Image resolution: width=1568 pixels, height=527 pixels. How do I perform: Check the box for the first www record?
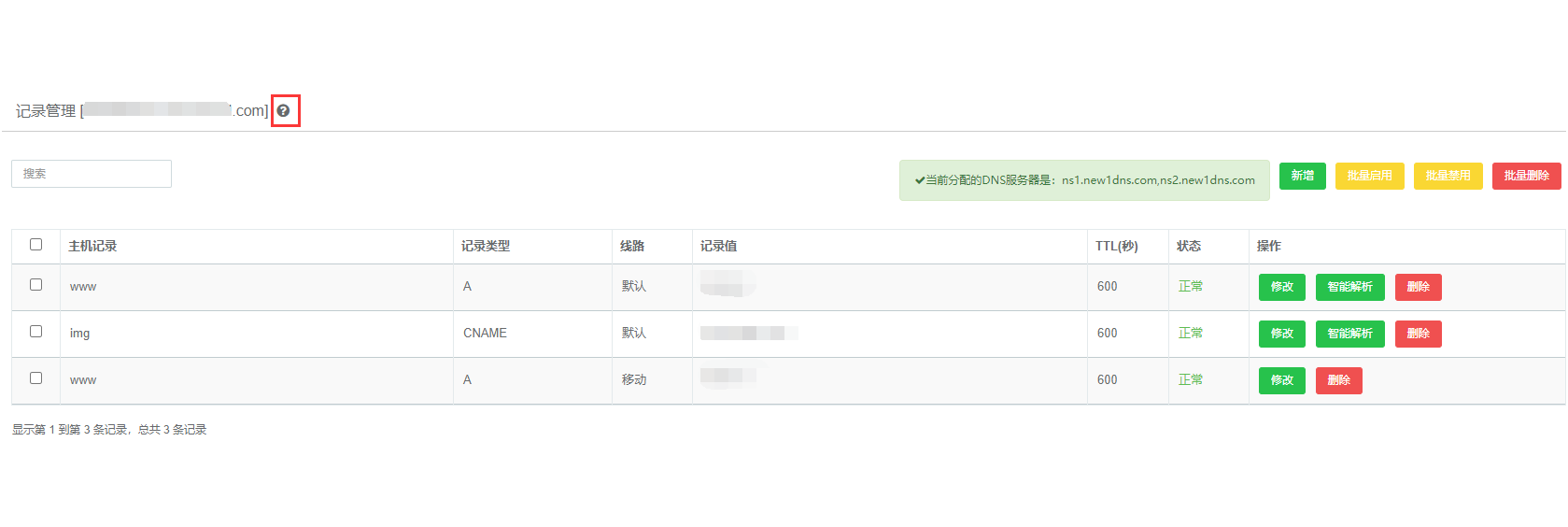(35, 285)
